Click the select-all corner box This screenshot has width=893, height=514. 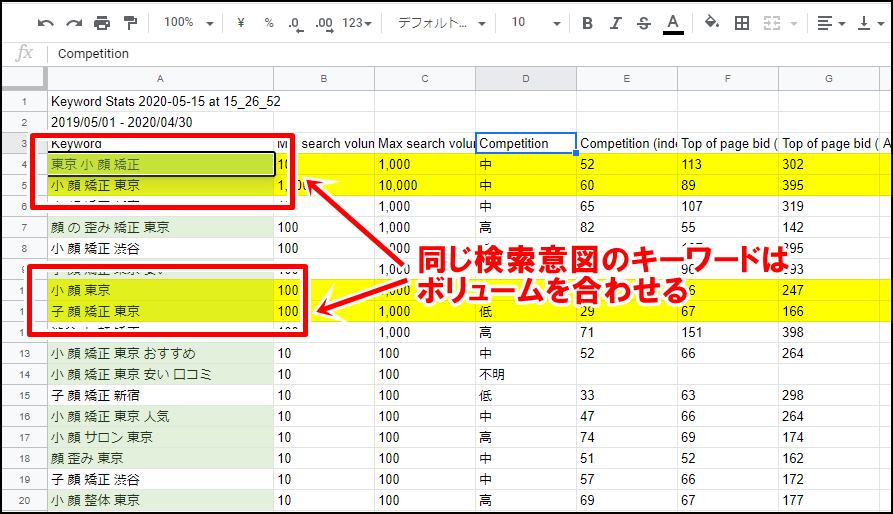click(x=24, y=79)
